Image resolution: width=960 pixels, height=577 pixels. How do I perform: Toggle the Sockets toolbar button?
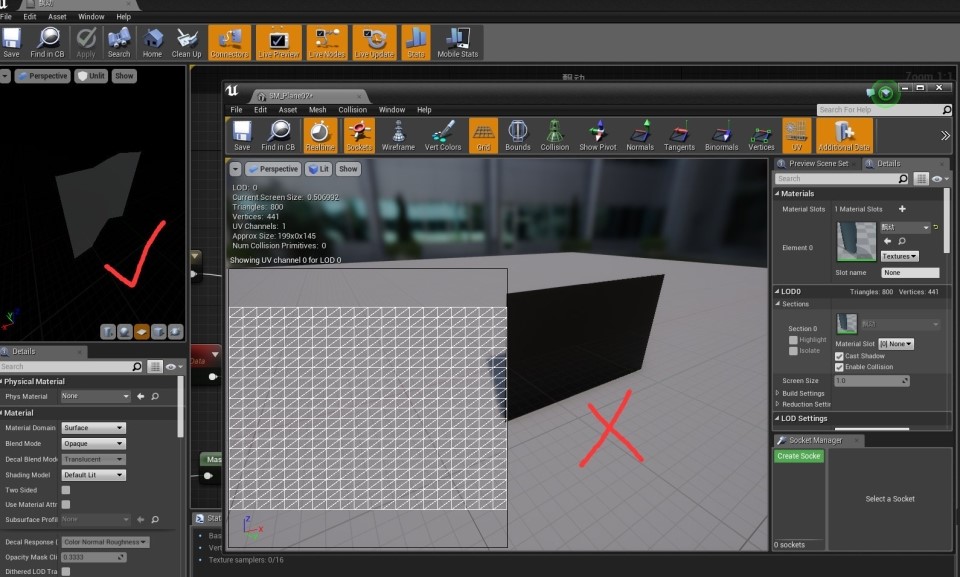point(359,135)
